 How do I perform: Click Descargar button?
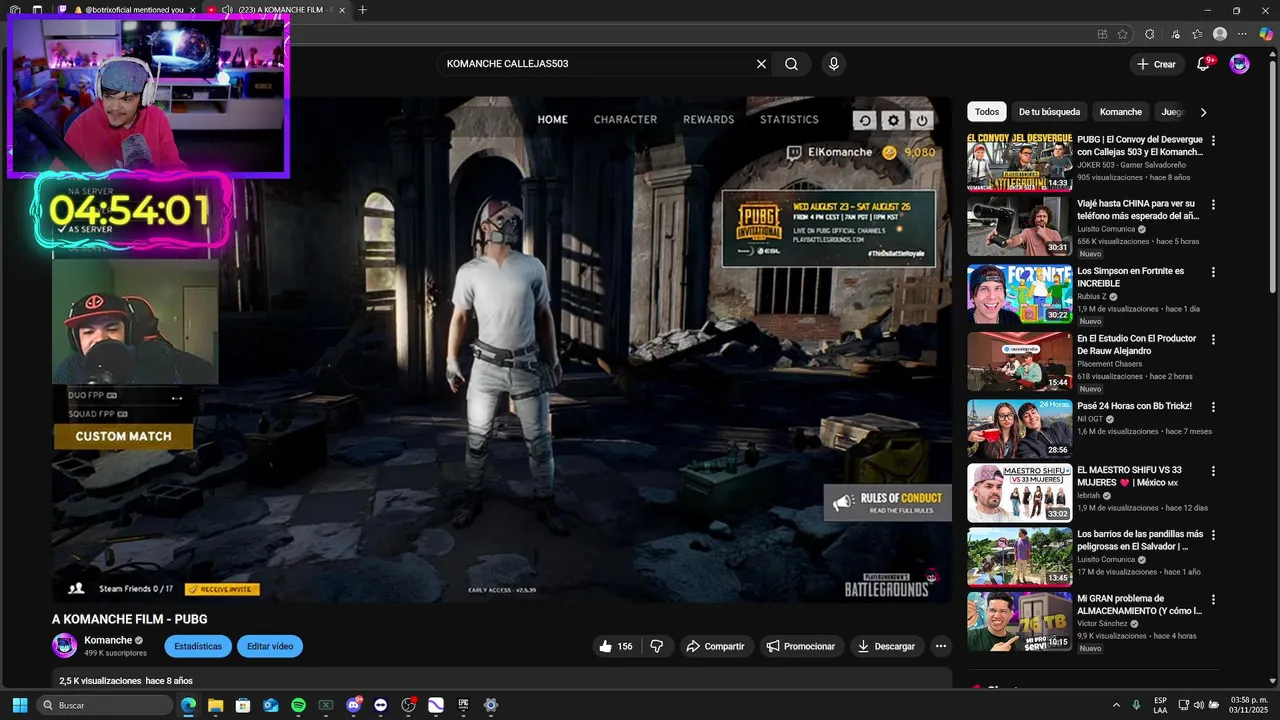887,646
